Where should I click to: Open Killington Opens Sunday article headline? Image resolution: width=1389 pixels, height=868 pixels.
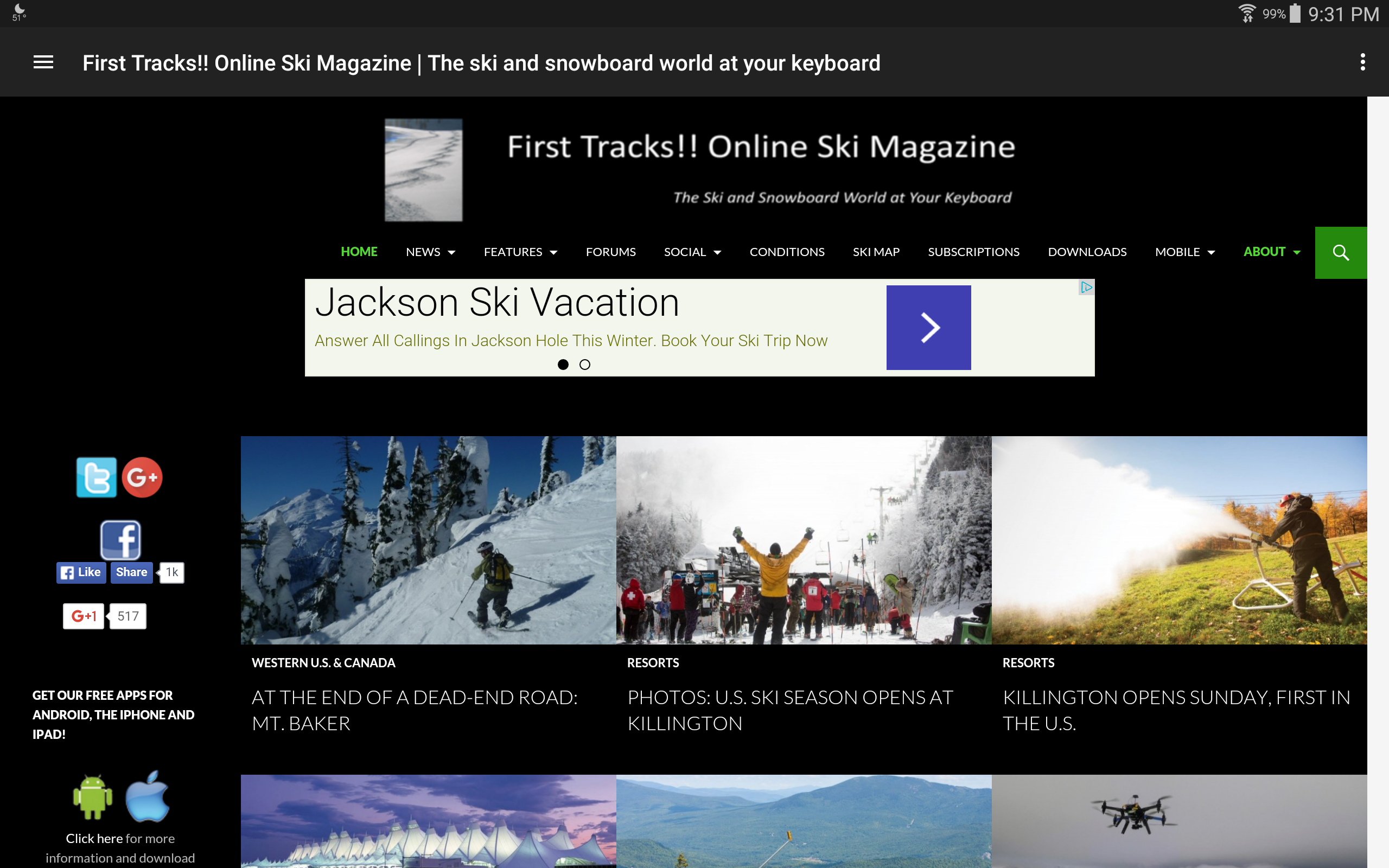point(1177,710)
